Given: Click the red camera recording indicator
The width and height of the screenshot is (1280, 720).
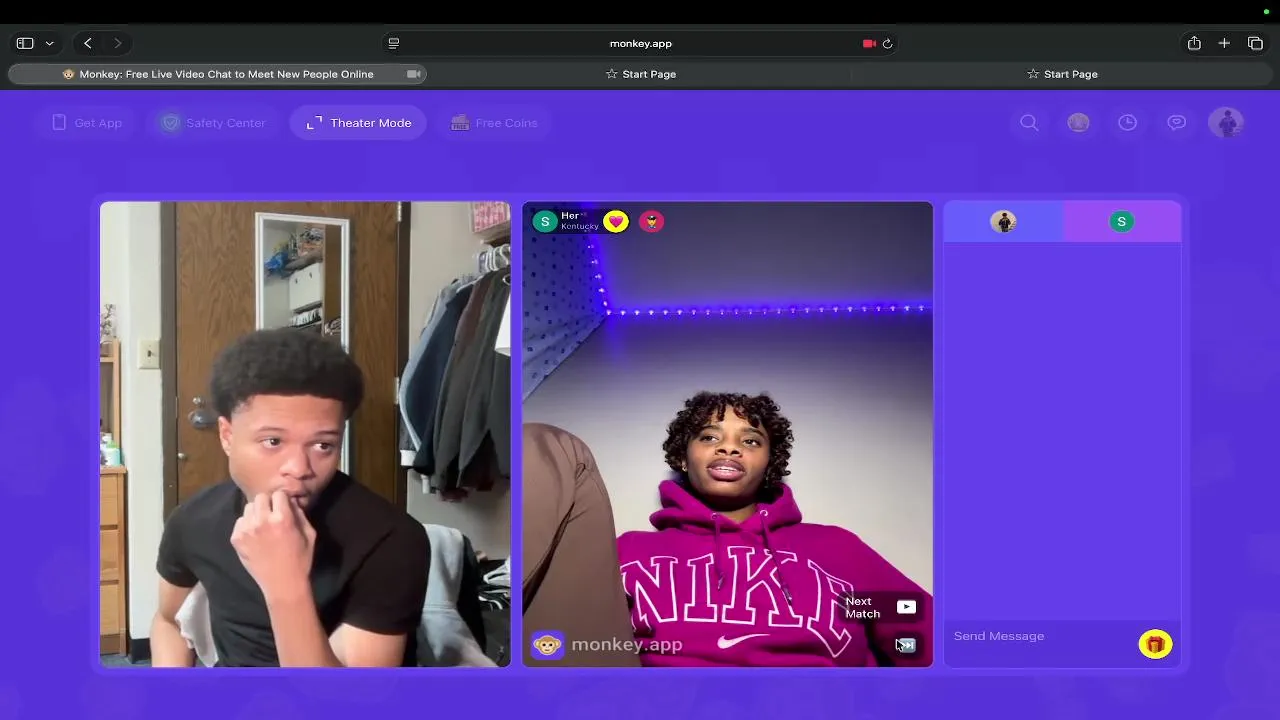Looking at the screenshot, I should [x=869, y=43].
